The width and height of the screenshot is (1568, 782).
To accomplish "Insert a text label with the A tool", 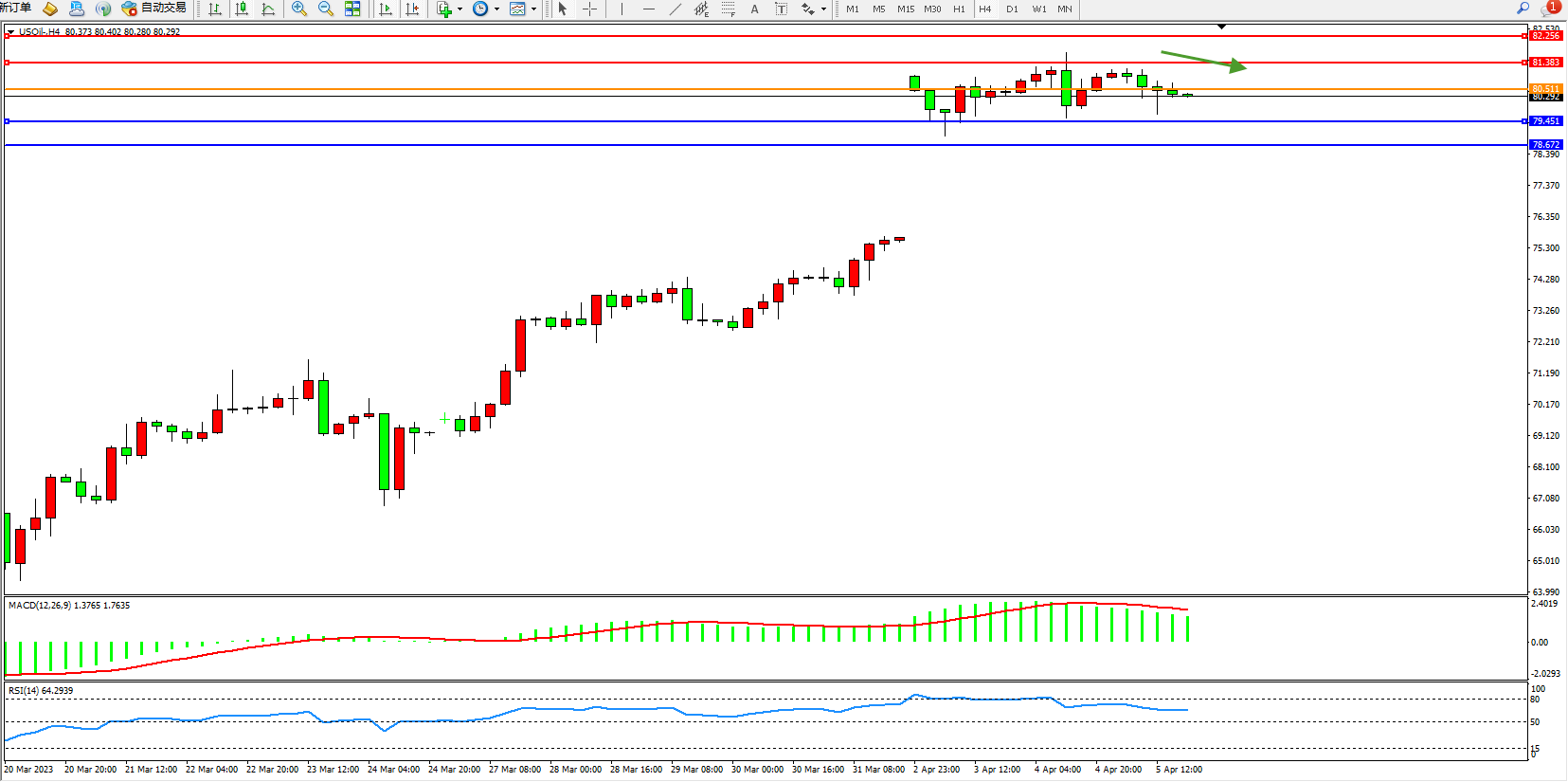I will coord(754,9).
